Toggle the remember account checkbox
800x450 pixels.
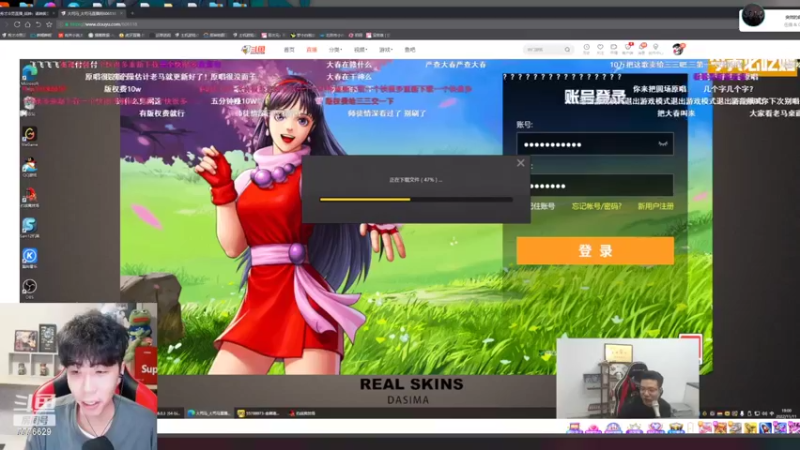(541, 206)
